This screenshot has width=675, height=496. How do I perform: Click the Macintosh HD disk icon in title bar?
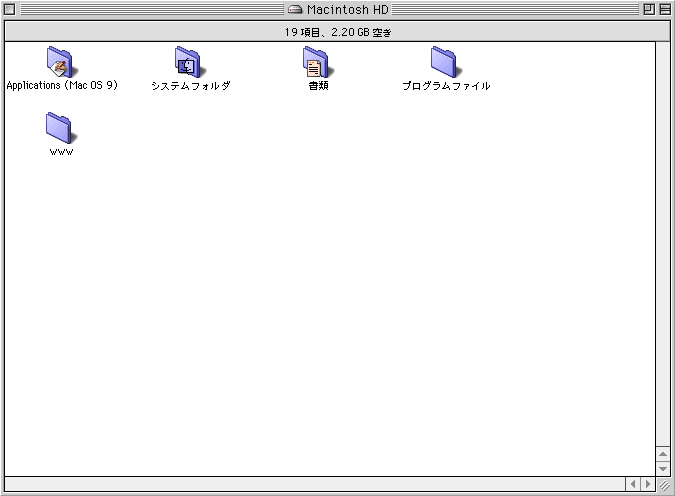click(295, 9)
